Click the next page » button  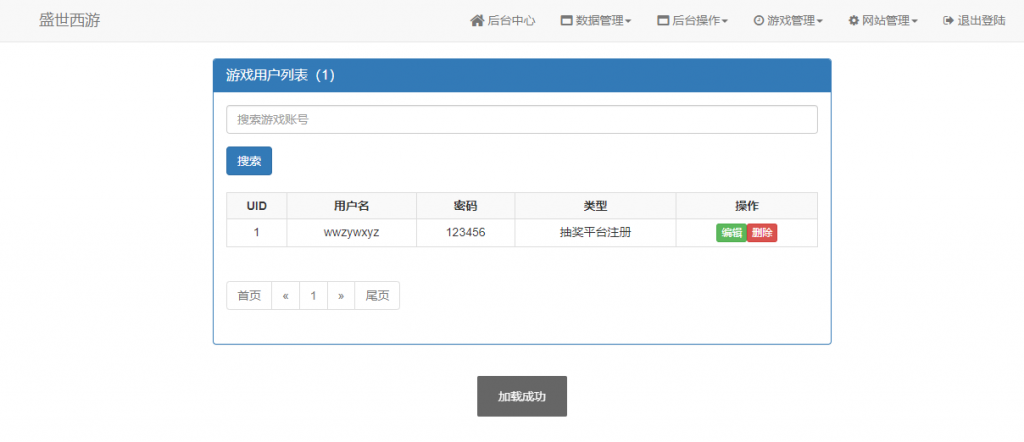[341, 296]
